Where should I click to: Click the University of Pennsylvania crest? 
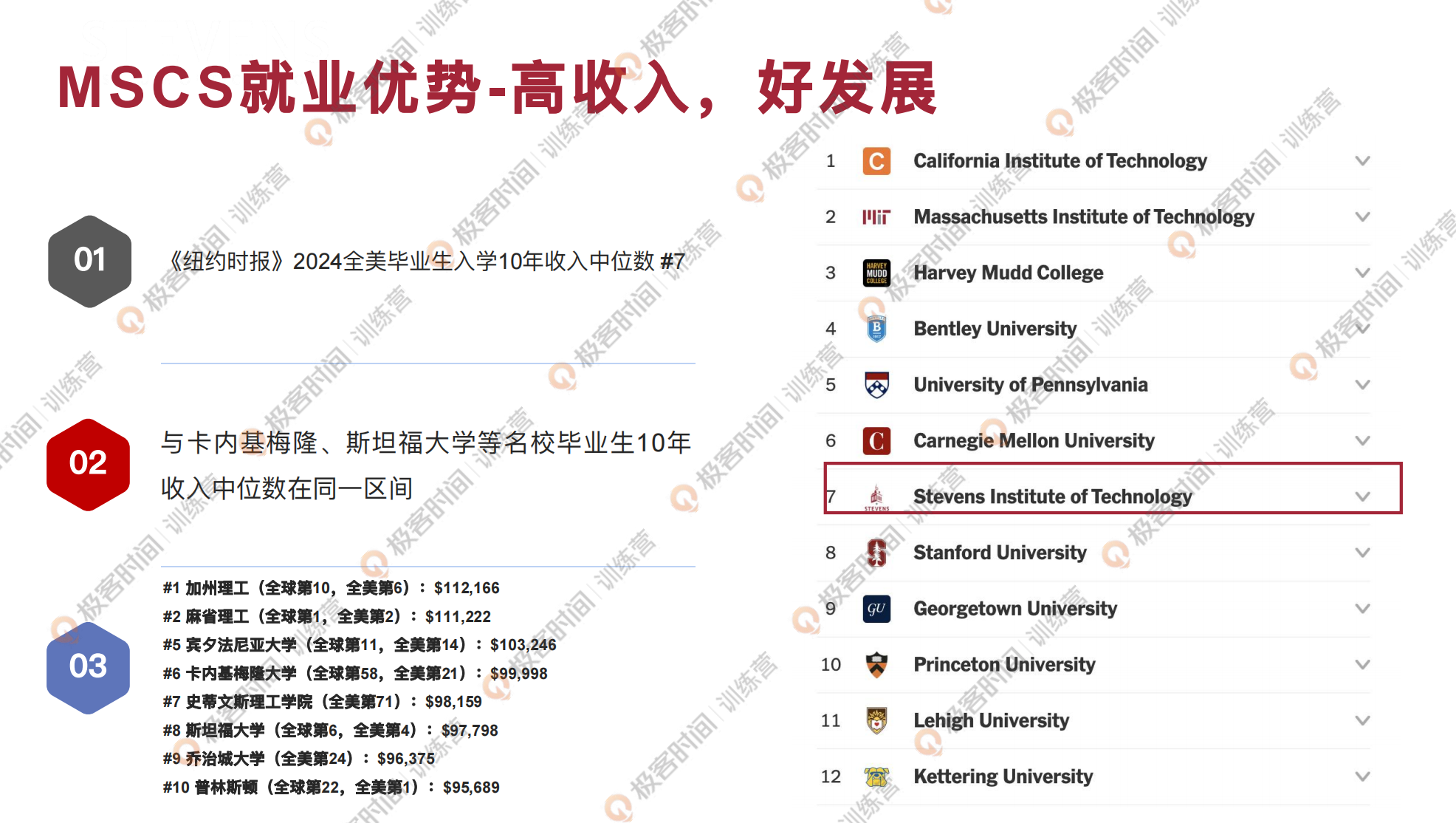coord(876,385)
